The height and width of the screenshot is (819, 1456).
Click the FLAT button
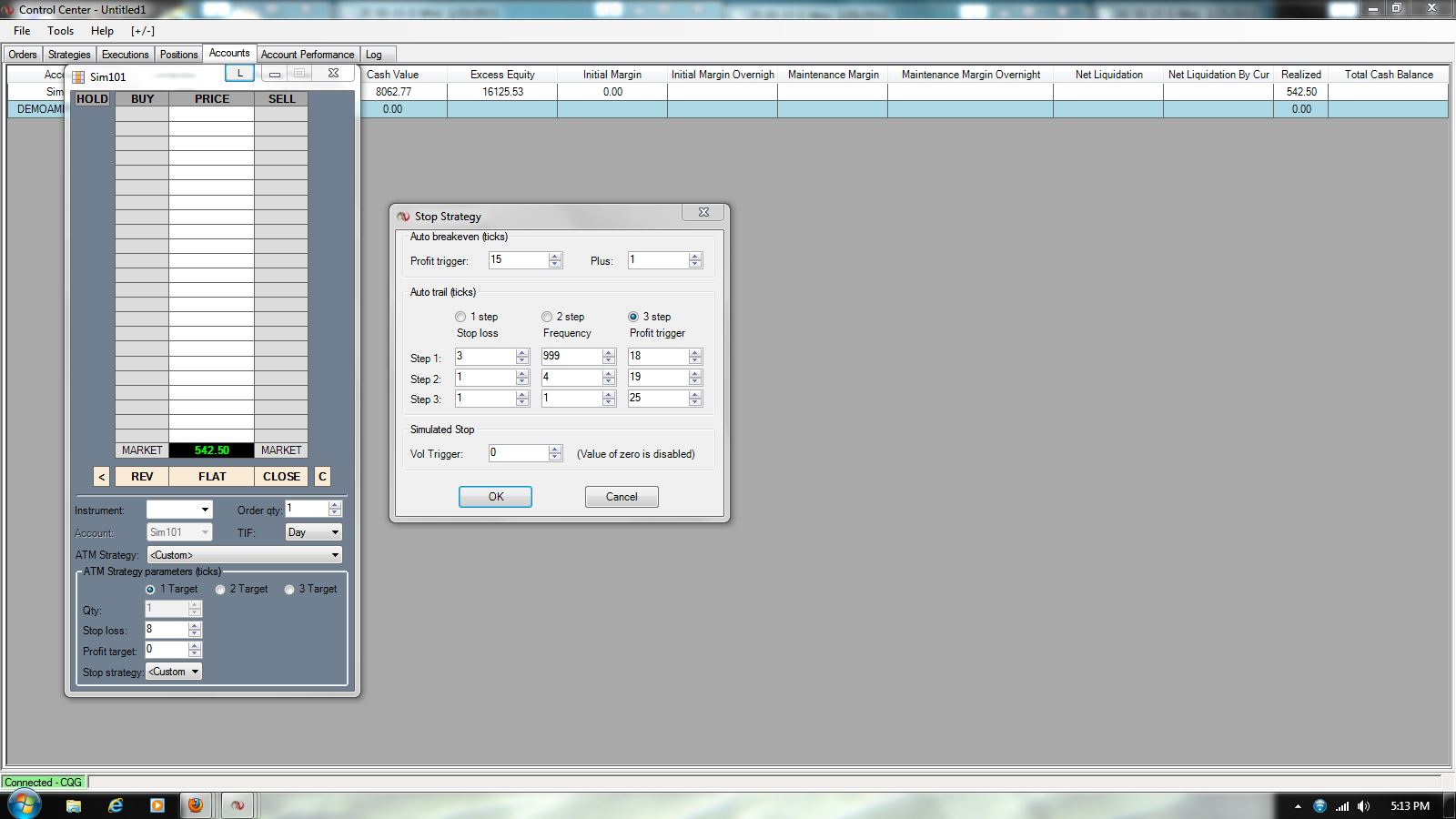point(212,477)
